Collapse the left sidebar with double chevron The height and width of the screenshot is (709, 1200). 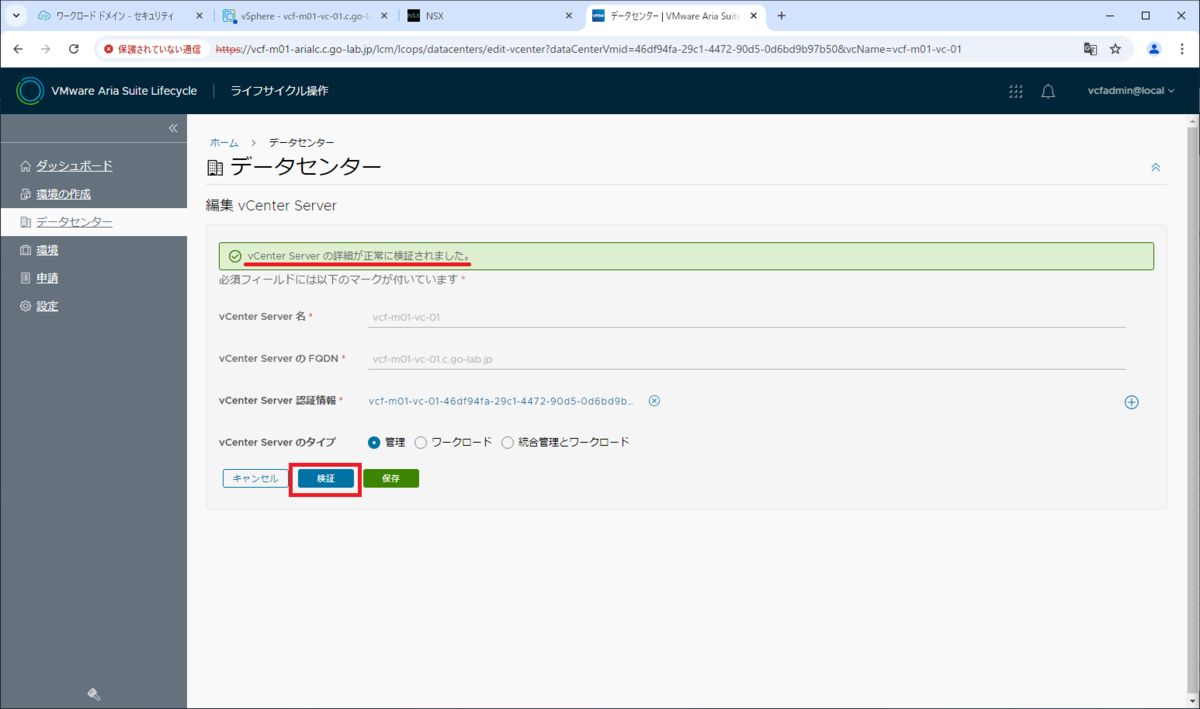pos(172,128)
